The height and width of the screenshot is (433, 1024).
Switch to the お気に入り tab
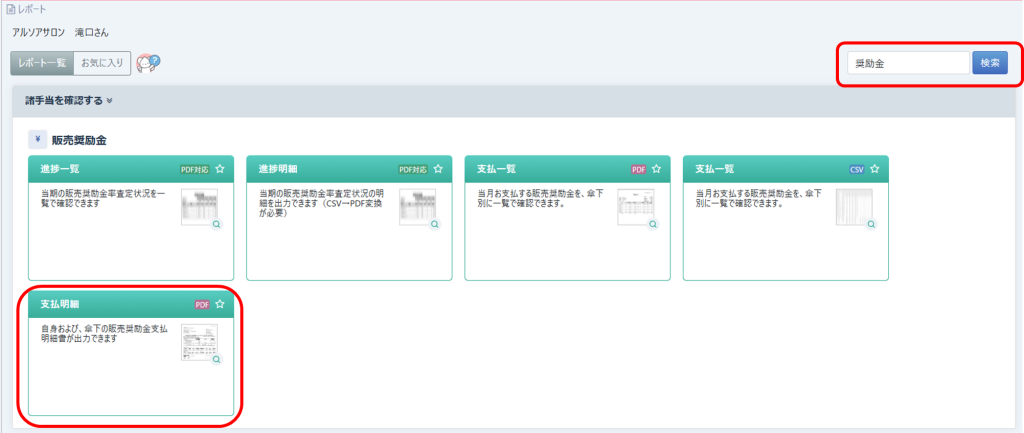tap(102, 63)
